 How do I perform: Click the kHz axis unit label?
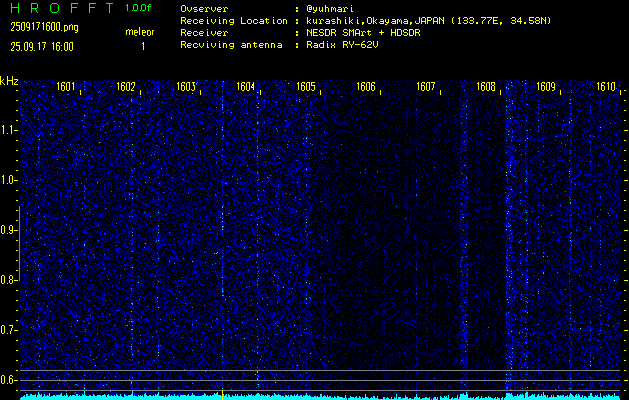9,81
